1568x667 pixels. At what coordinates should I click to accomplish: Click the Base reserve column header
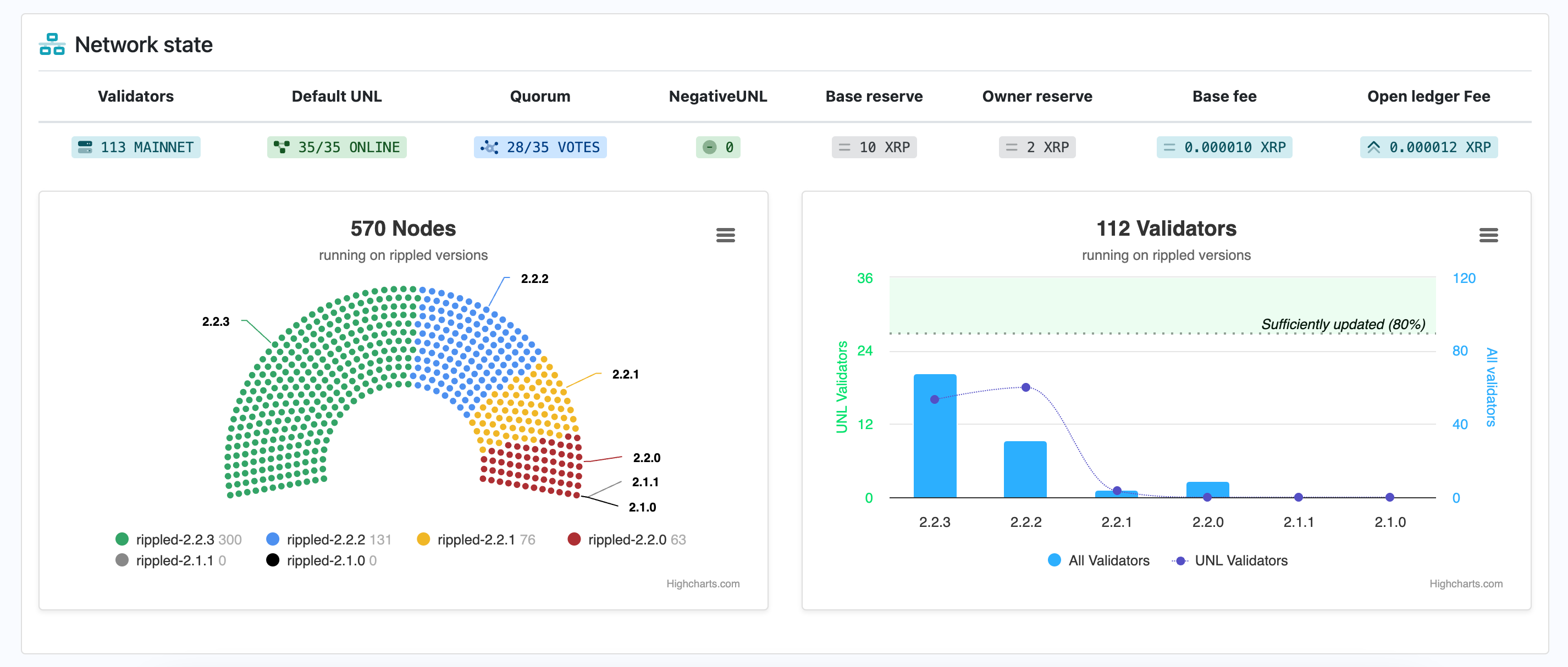click(x=874, y=96)
